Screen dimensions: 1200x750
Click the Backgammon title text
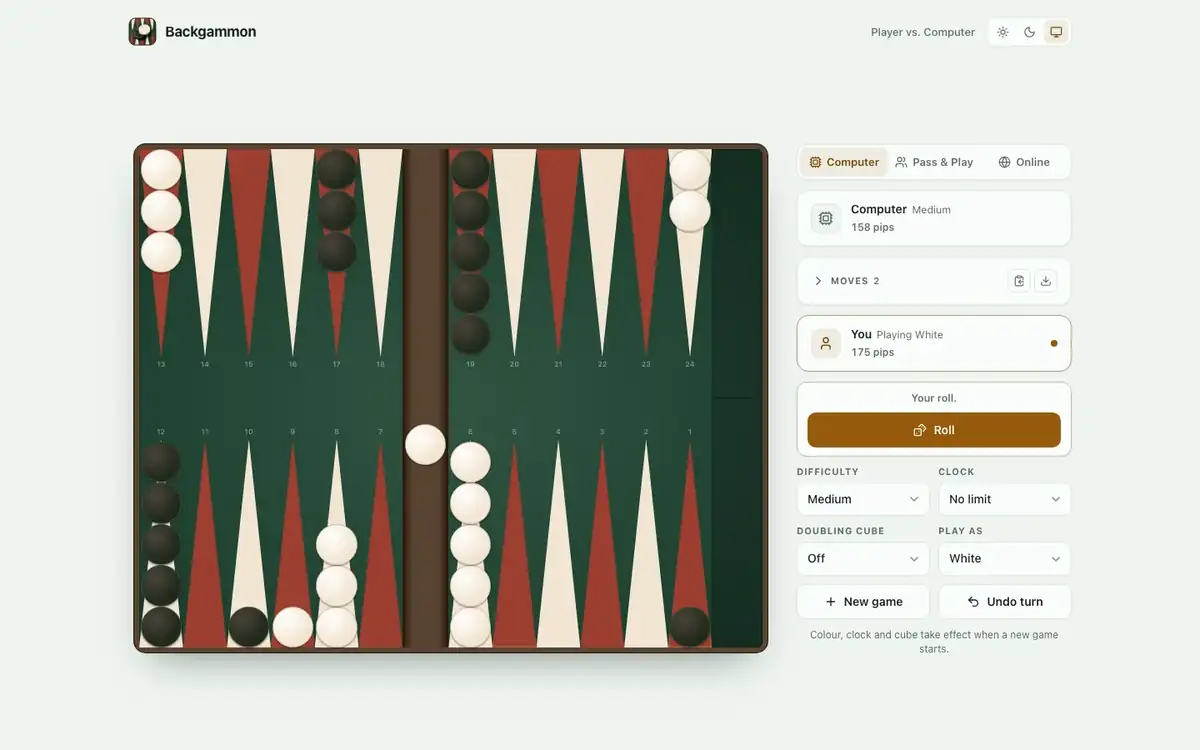pos(210,32)
